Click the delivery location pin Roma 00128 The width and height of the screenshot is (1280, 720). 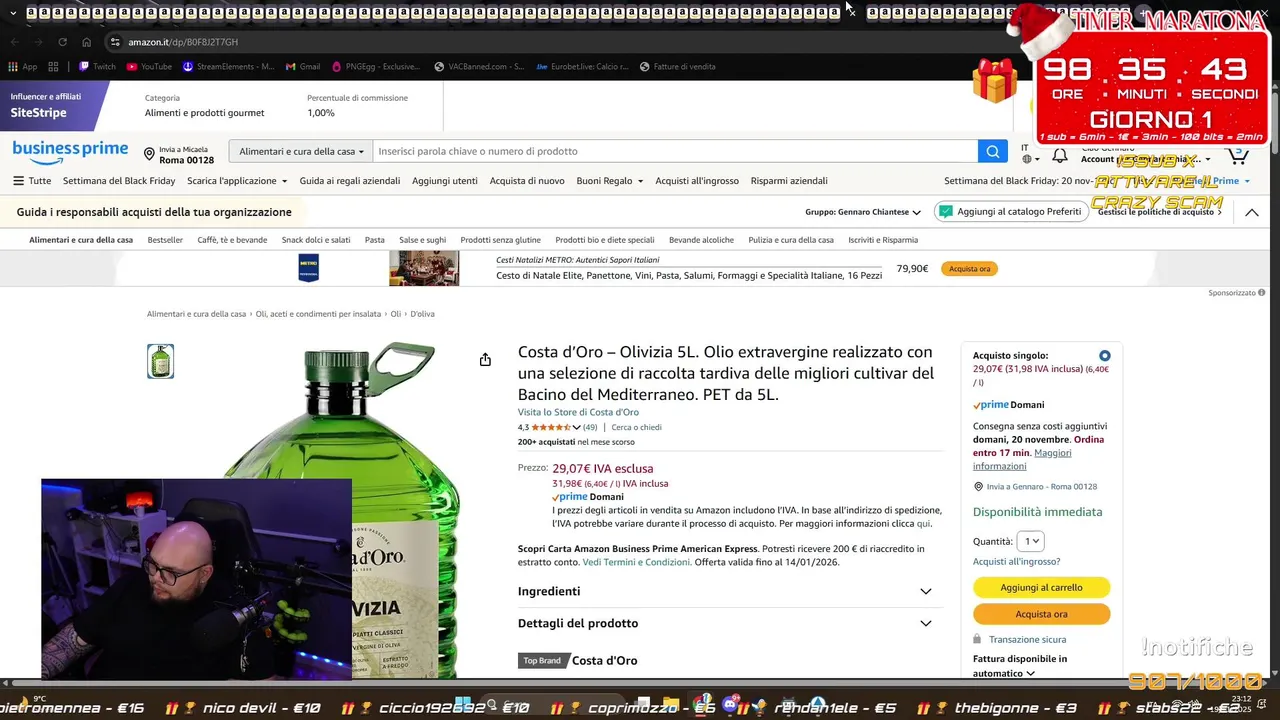point(179,154)
